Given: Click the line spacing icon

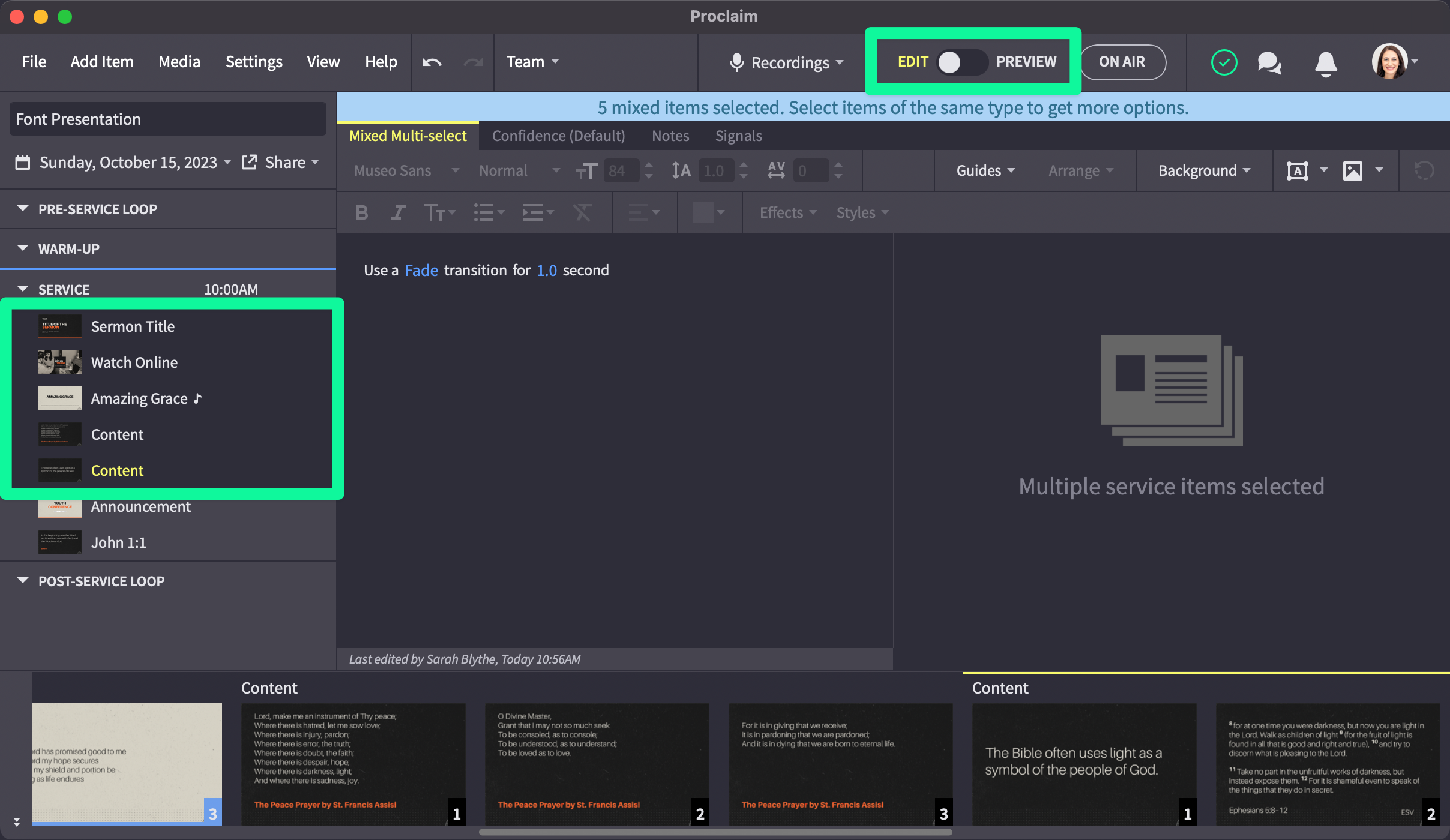Looking at the screenshot, I should 681,171.
